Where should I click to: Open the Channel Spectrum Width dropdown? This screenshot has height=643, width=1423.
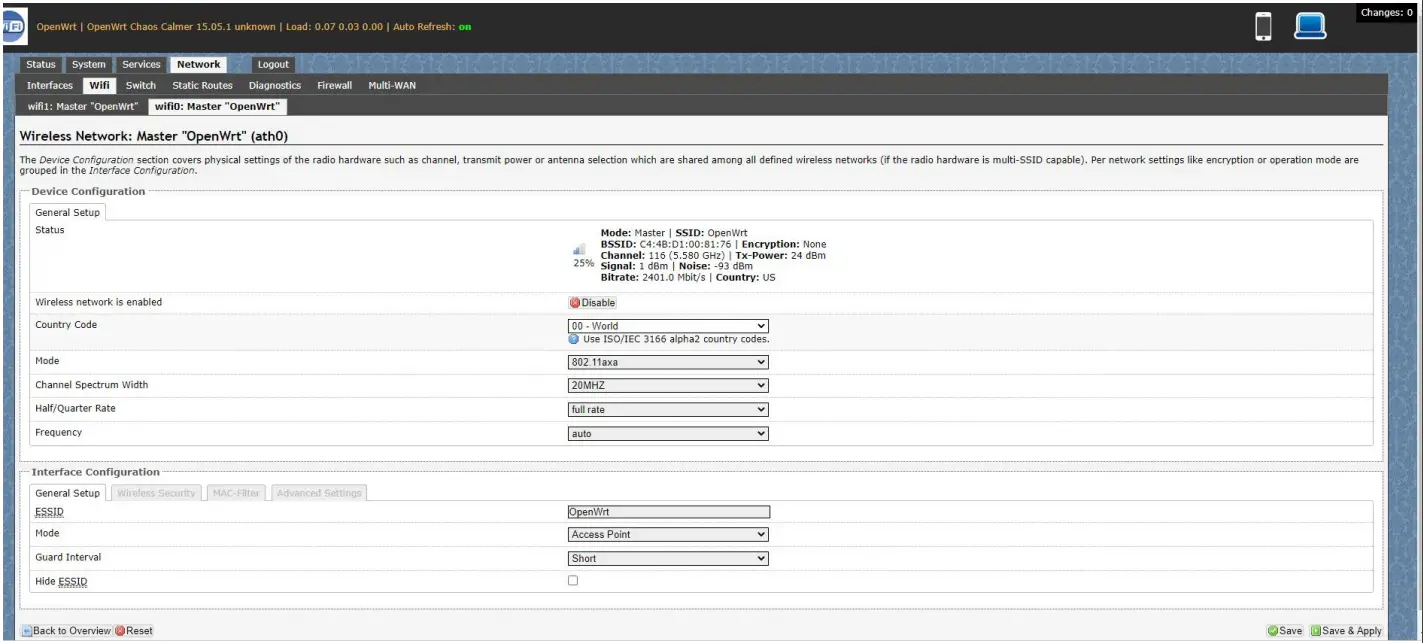click(x=667, y=385)
